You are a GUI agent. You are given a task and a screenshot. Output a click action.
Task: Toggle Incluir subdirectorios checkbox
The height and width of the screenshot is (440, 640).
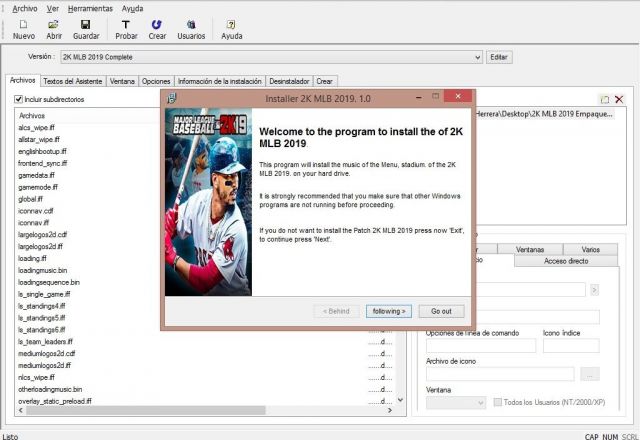(x=18, y=99)
